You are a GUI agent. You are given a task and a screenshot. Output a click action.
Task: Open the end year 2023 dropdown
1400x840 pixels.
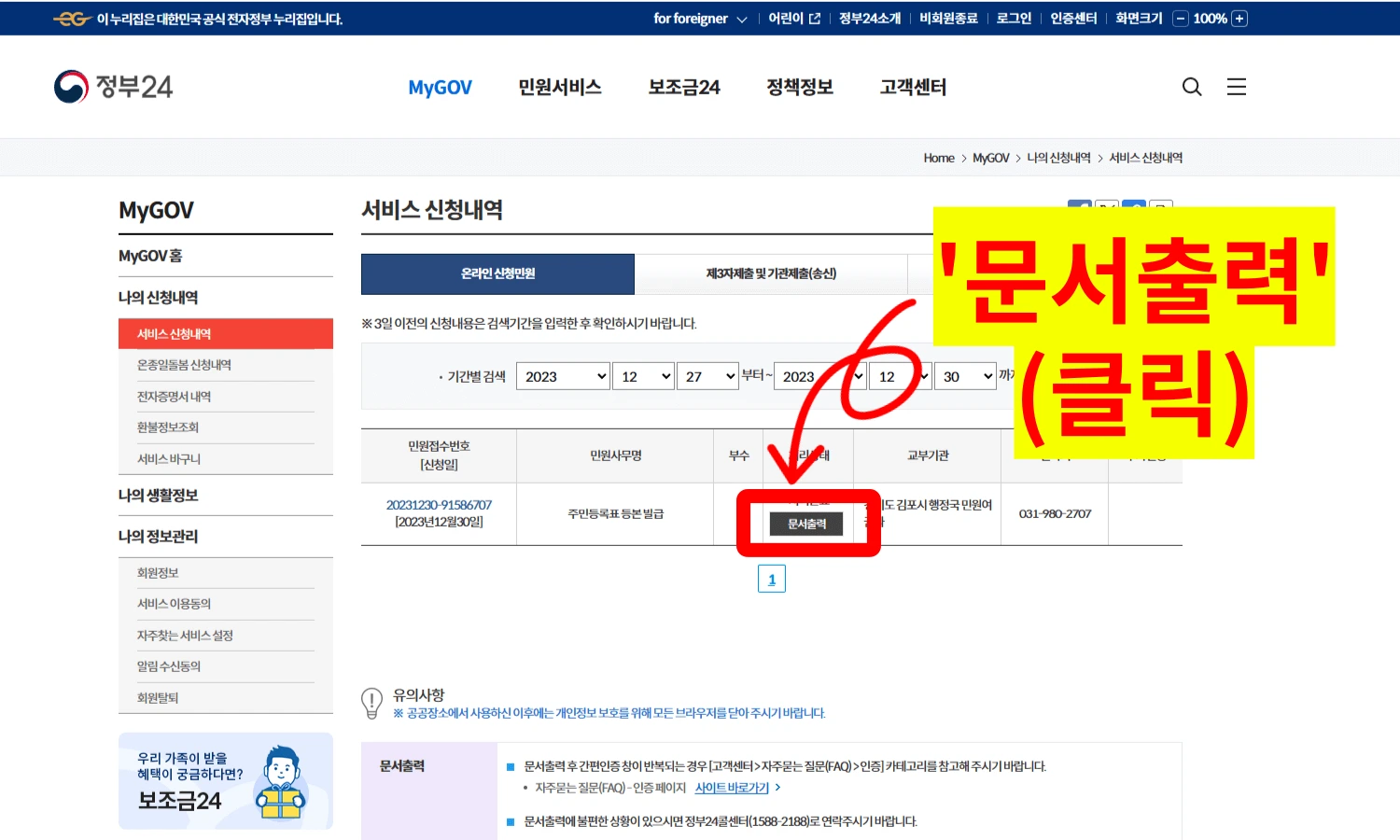tap(819, 376)
